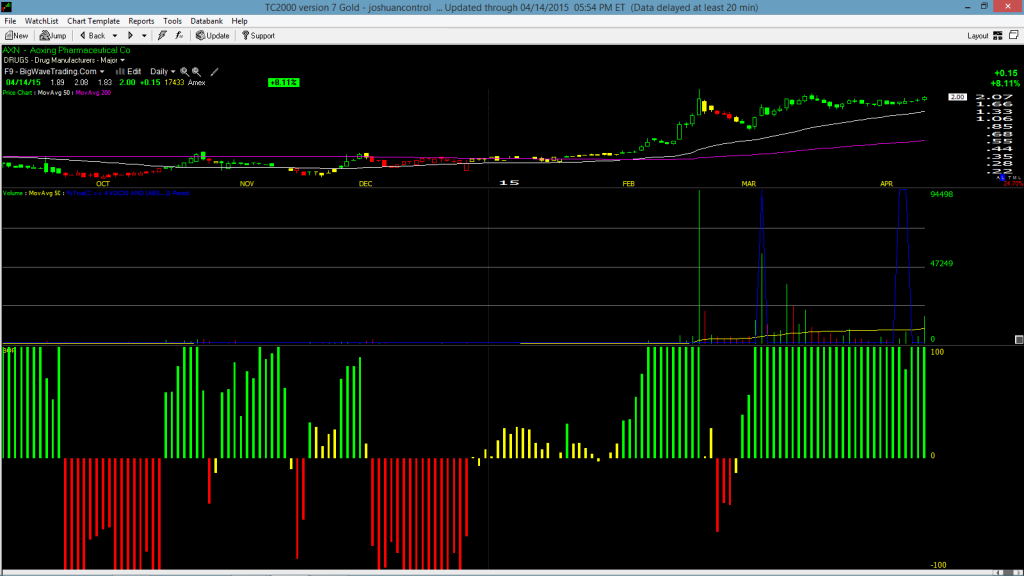Click the green +8.11% change badge
Viewport: 1024px width, 576px height.
pyautogui.click(x=283, y=83)
